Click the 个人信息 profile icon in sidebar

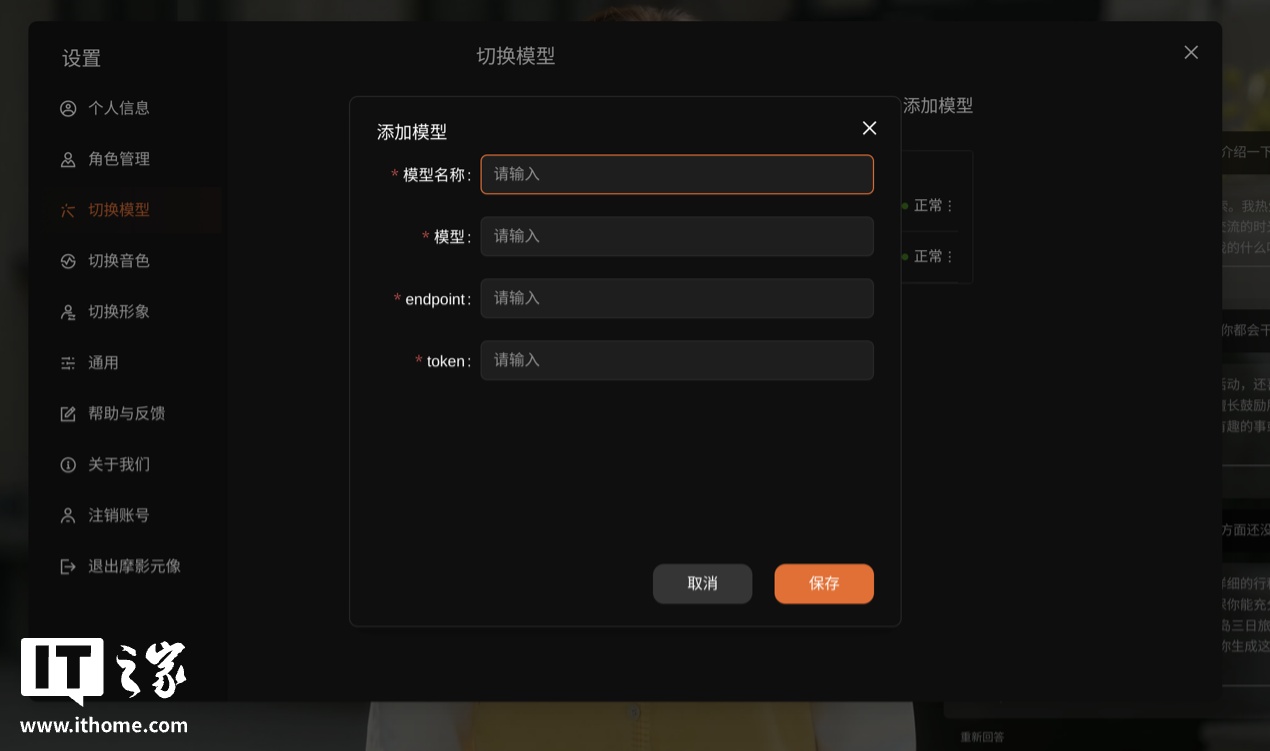68,108
